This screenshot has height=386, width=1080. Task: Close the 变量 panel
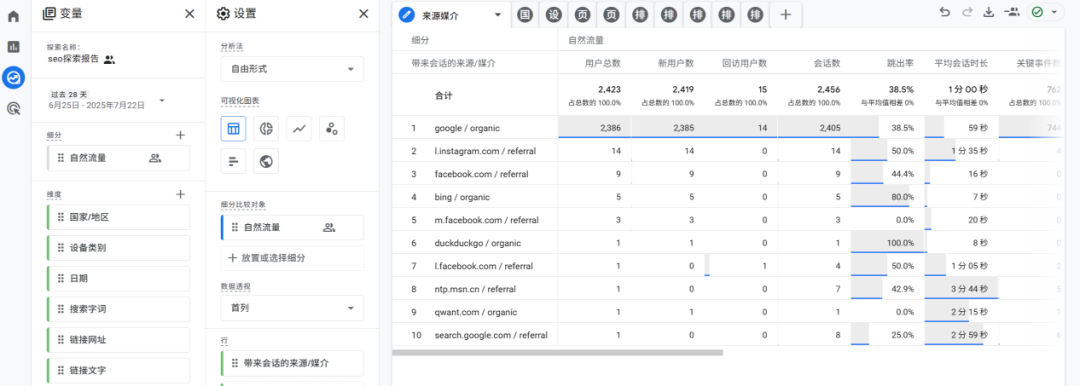(189, 14)
